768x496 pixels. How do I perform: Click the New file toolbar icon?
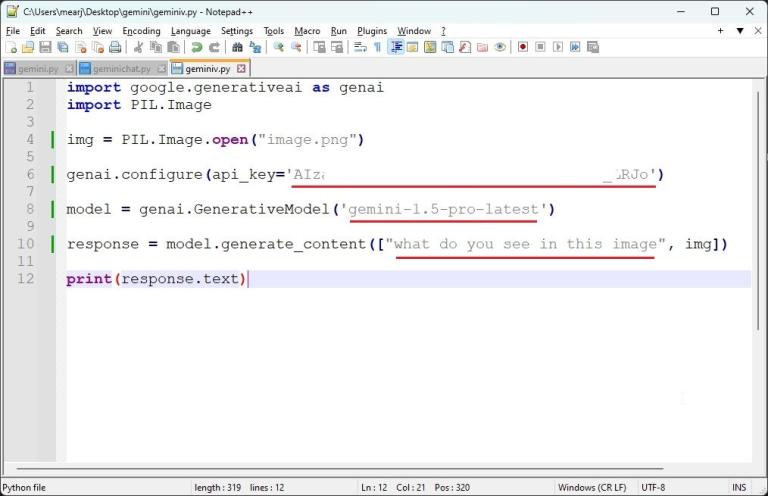click(12, 47)
